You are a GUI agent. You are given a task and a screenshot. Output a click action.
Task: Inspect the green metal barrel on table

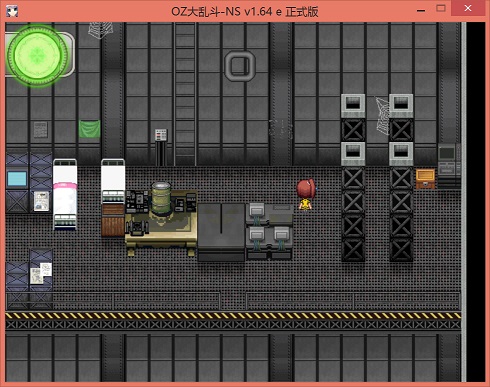pyautogui.click(x=161, y=198)
